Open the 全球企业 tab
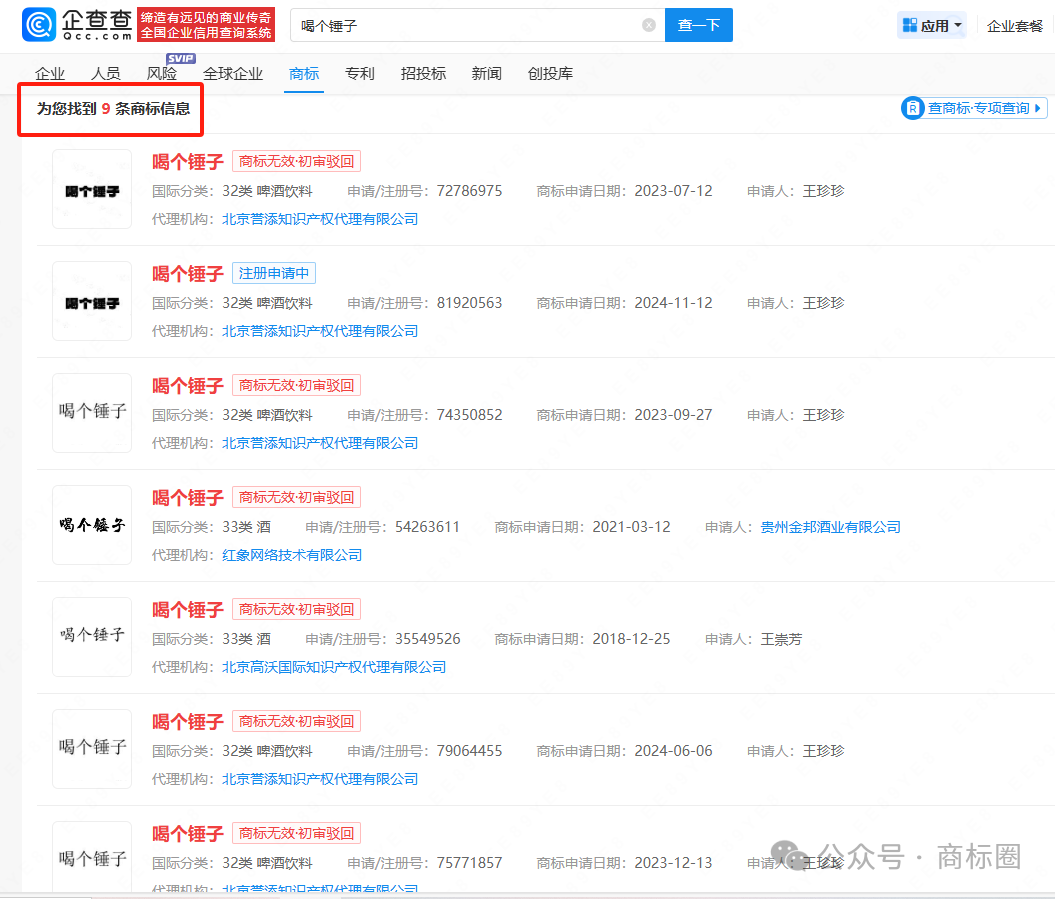Viewport: 1055px width, 899px height. 232,73
